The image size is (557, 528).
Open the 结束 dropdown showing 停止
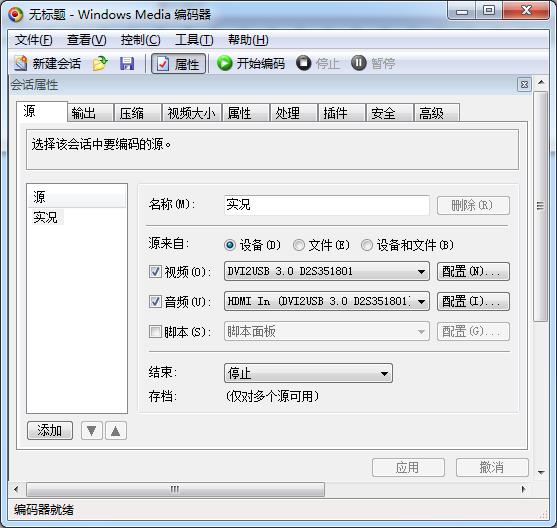pos(308,373)
